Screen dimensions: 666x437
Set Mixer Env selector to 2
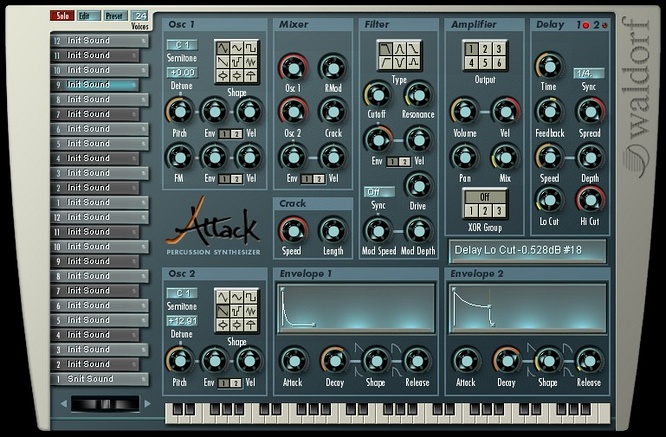tap(319, 179)
